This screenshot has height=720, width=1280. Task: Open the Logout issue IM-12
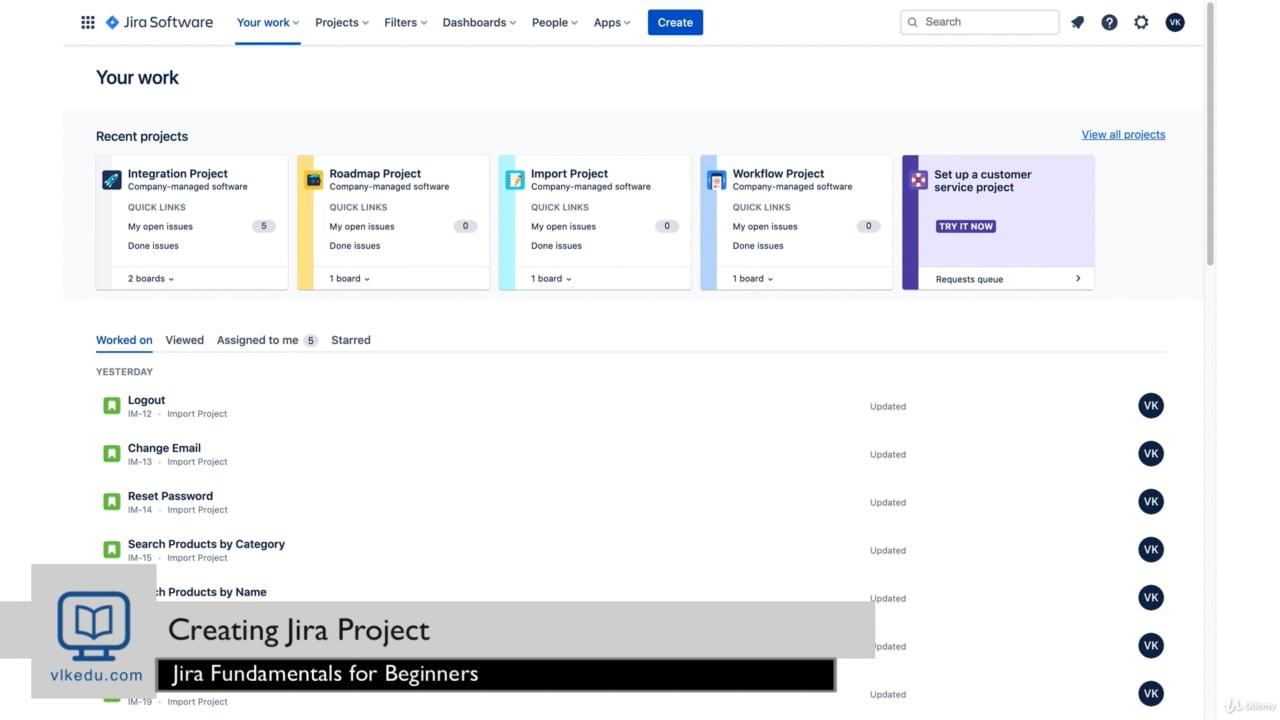(x=146, y=400)
